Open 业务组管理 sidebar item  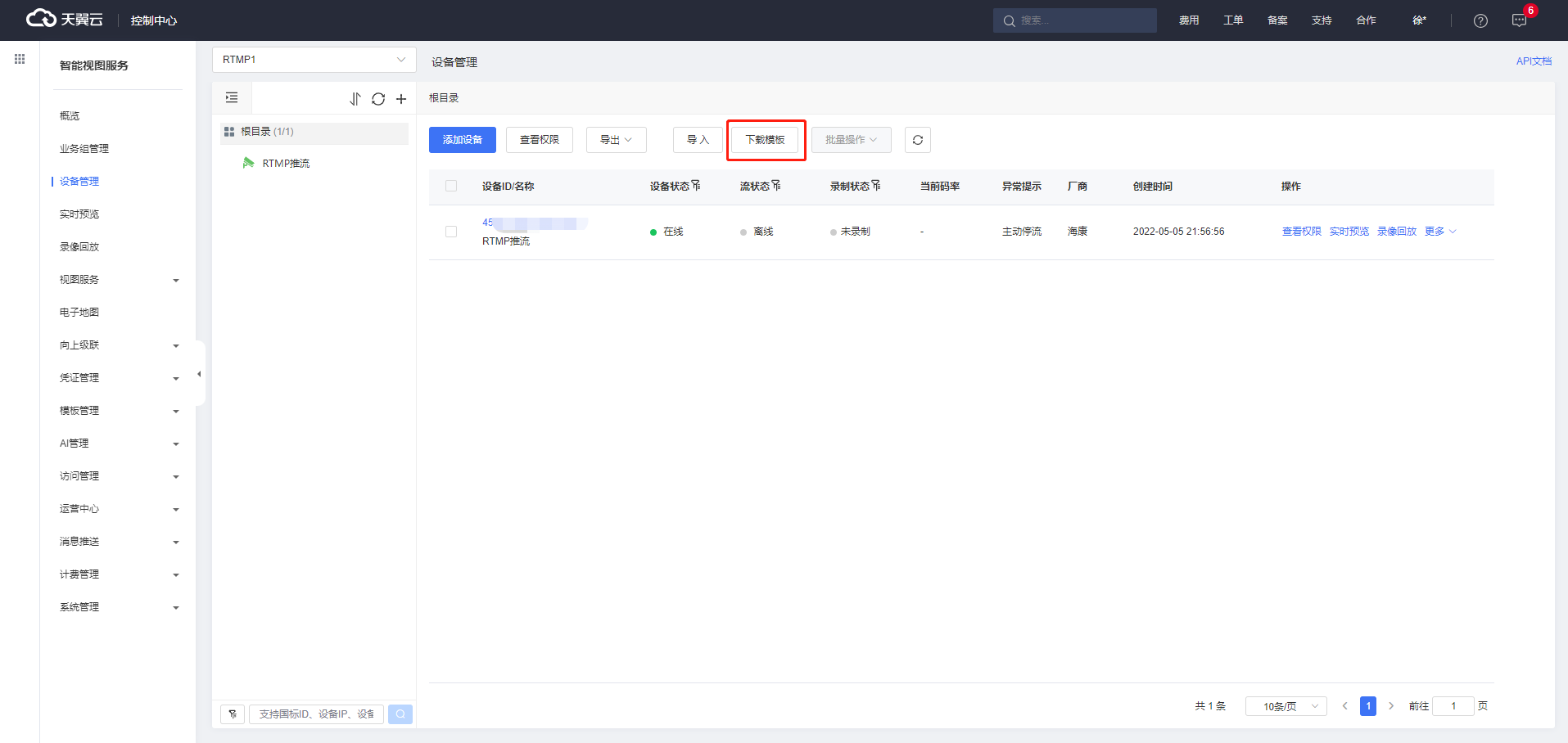tap(84, 149)
